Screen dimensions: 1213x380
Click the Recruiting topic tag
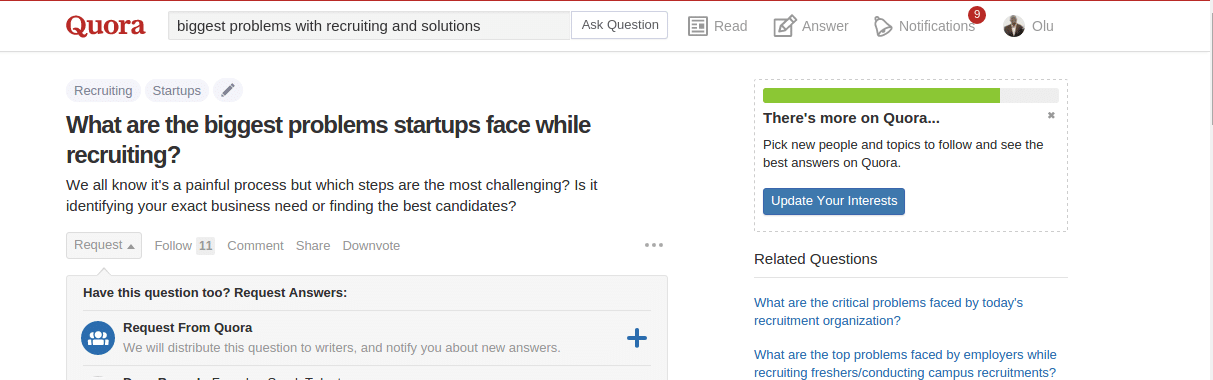(x=103, y=90)
